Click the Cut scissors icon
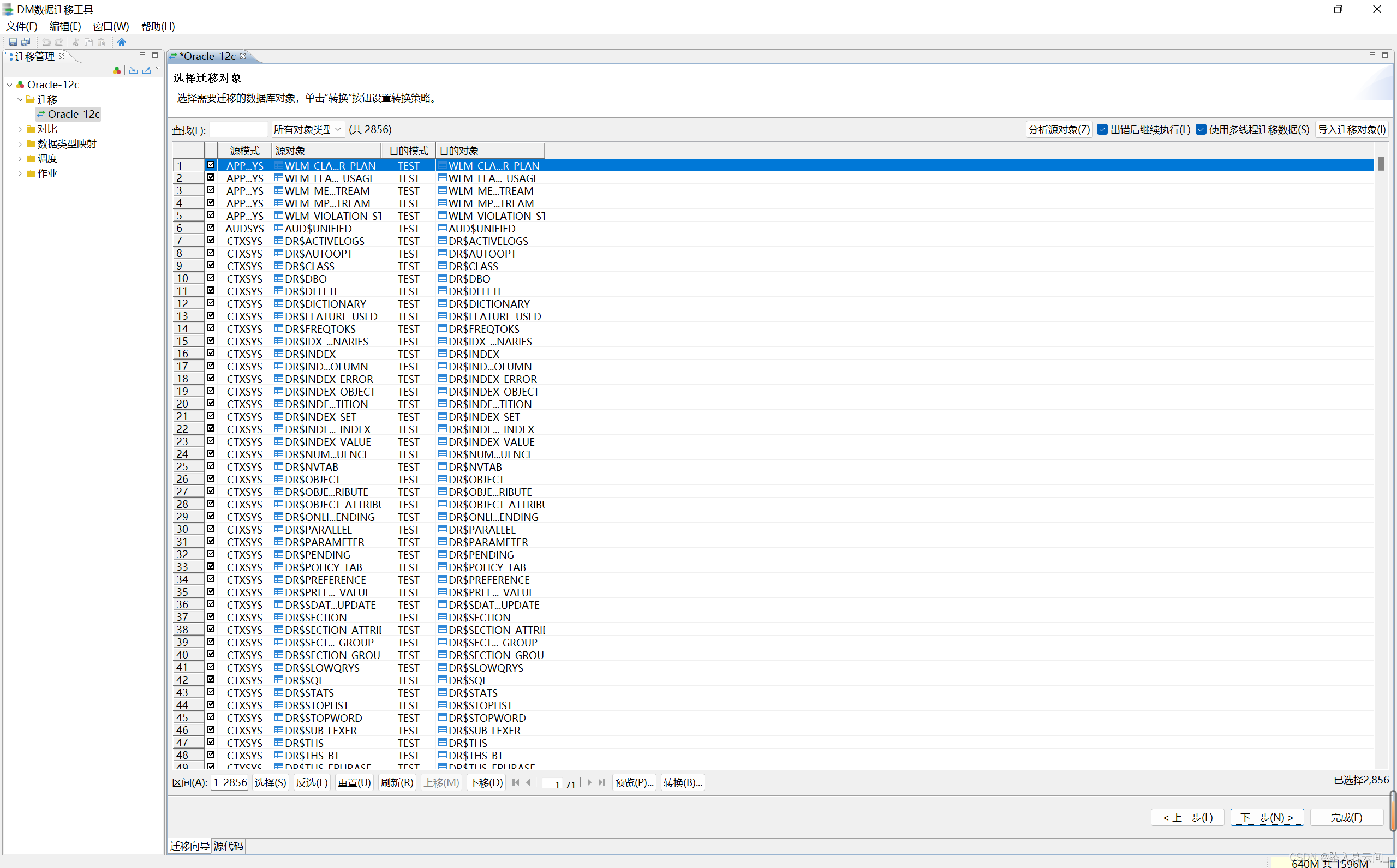Viewport: 1397px width, 868px height. [x=75, y=42]
